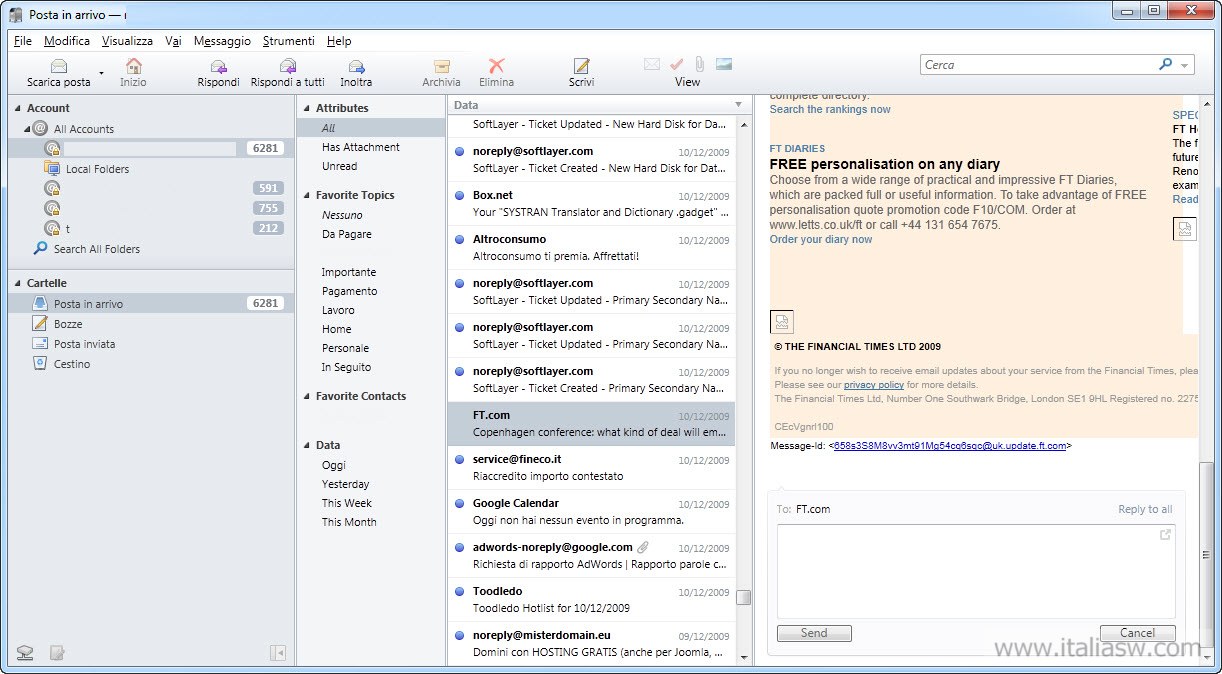This screenshot has height=674, width=1222.
Task: Click the search magnifier icon in Cerca box
Action: point(1165,65)
